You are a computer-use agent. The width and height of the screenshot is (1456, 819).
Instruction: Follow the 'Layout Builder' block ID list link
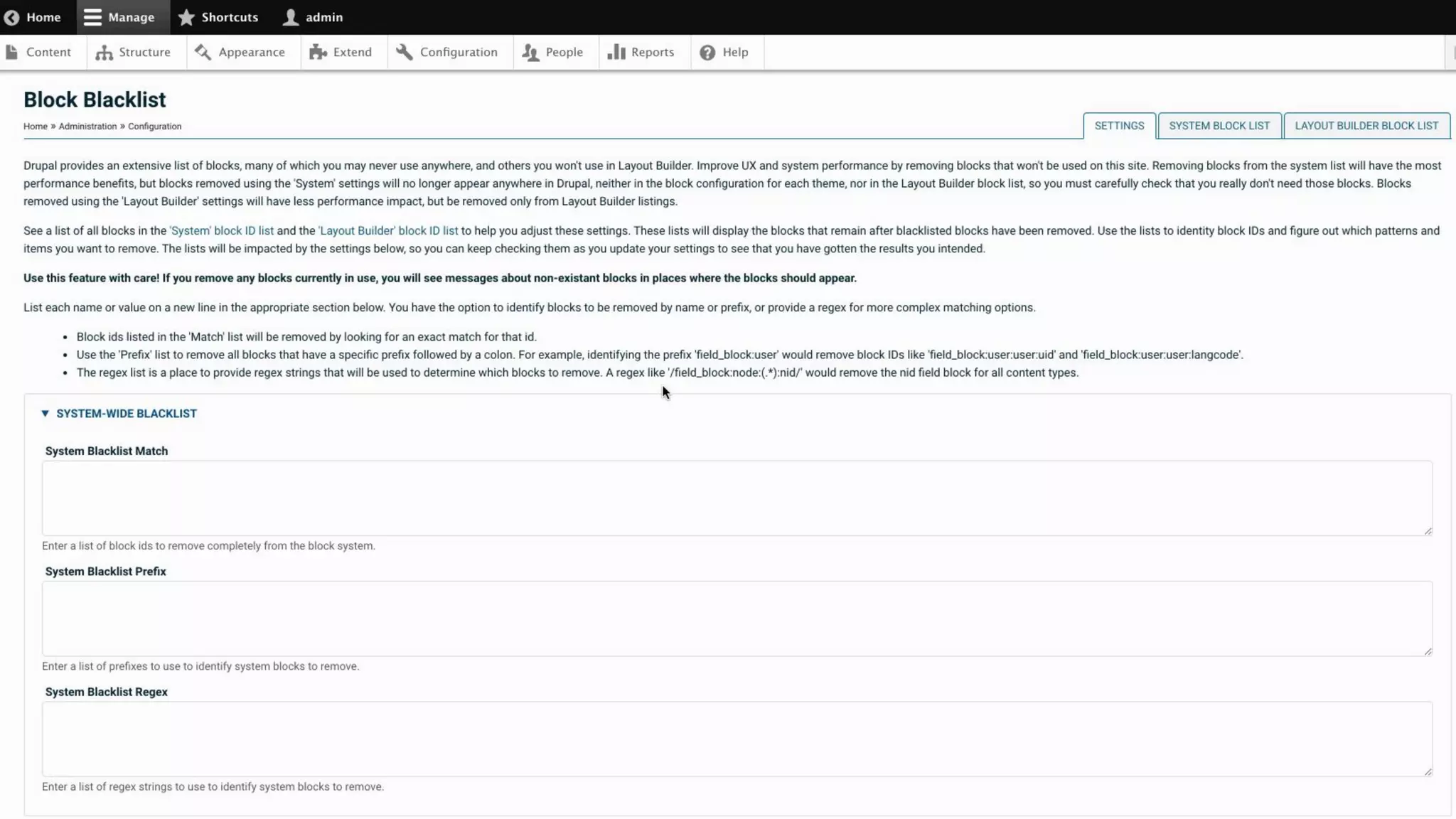(x=388, y=230)
